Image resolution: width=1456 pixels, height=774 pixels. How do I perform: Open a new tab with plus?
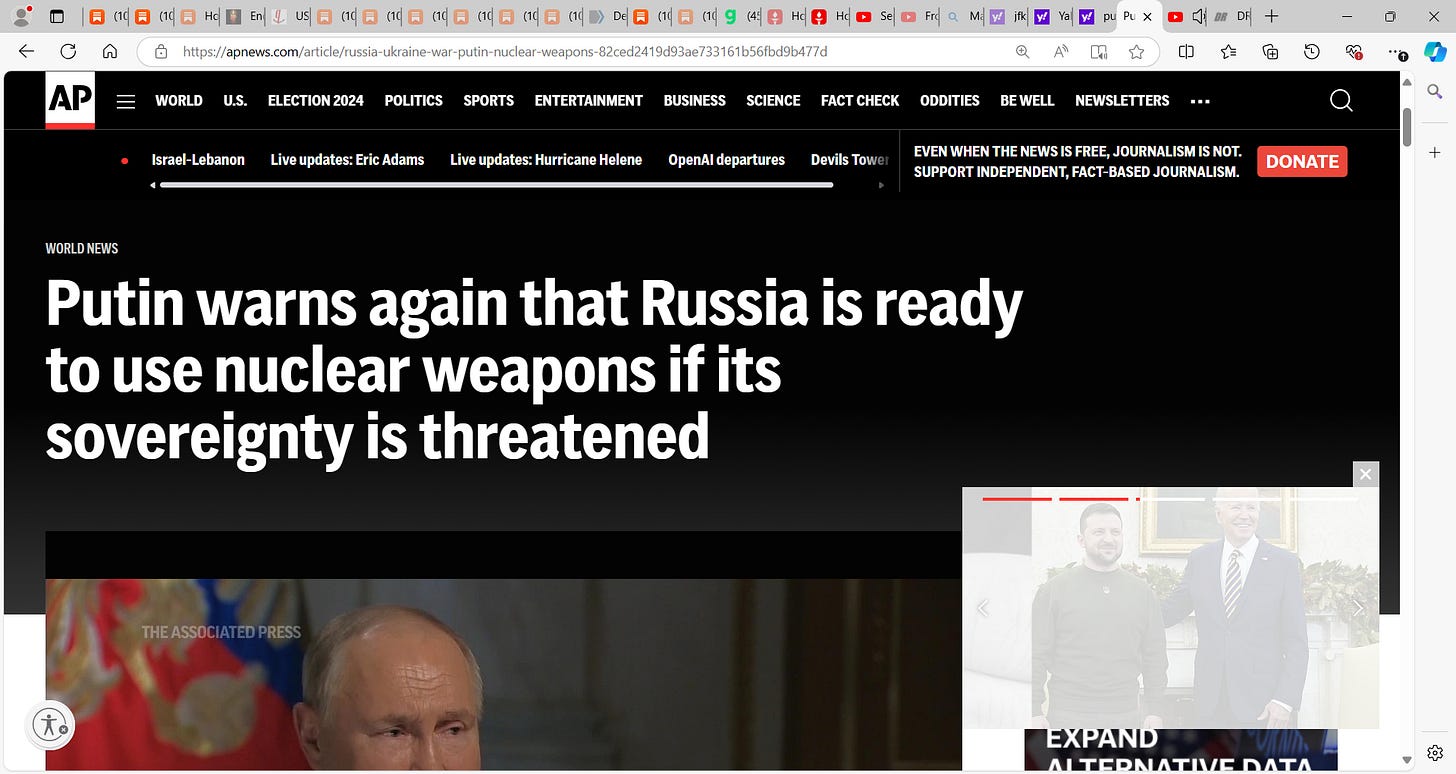1271,16
